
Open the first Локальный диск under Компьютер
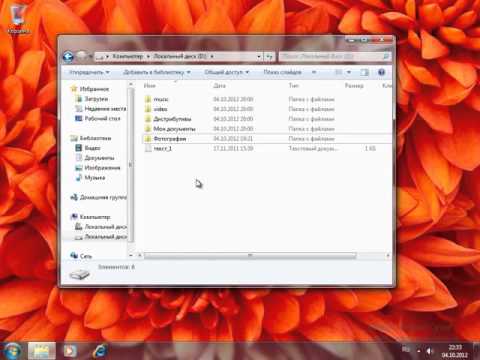(x=101, y=227)
